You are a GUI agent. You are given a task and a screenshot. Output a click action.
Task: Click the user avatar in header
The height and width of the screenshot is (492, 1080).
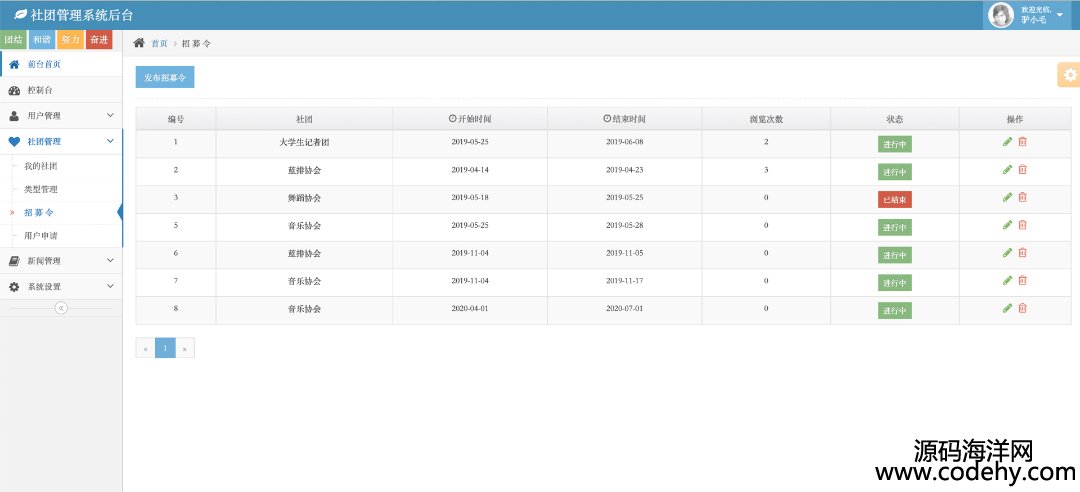click(x=1000, y=15)
